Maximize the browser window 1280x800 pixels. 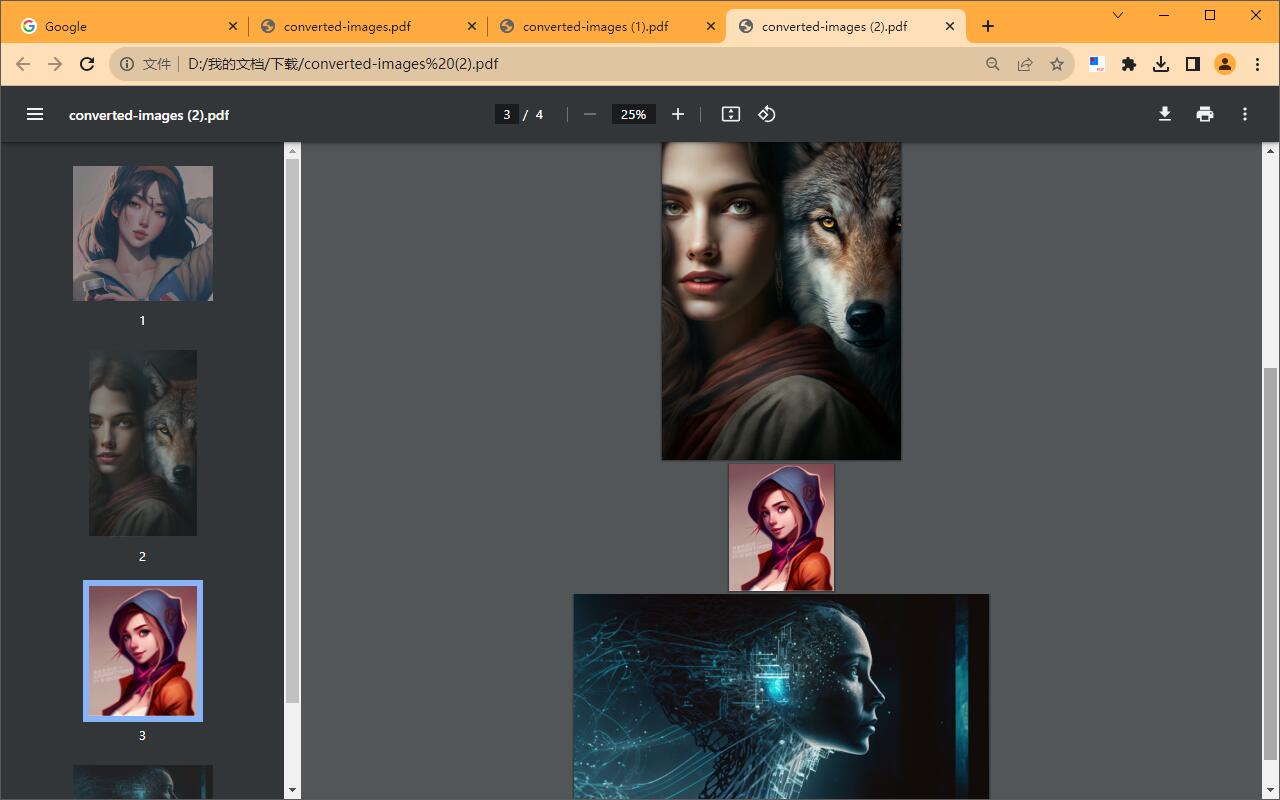point(1210,15)
